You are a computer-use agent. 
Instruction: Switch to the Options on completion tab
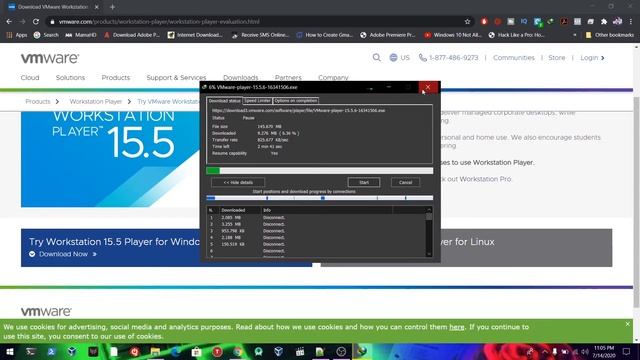pyautogui.click(x=296, y=100)
